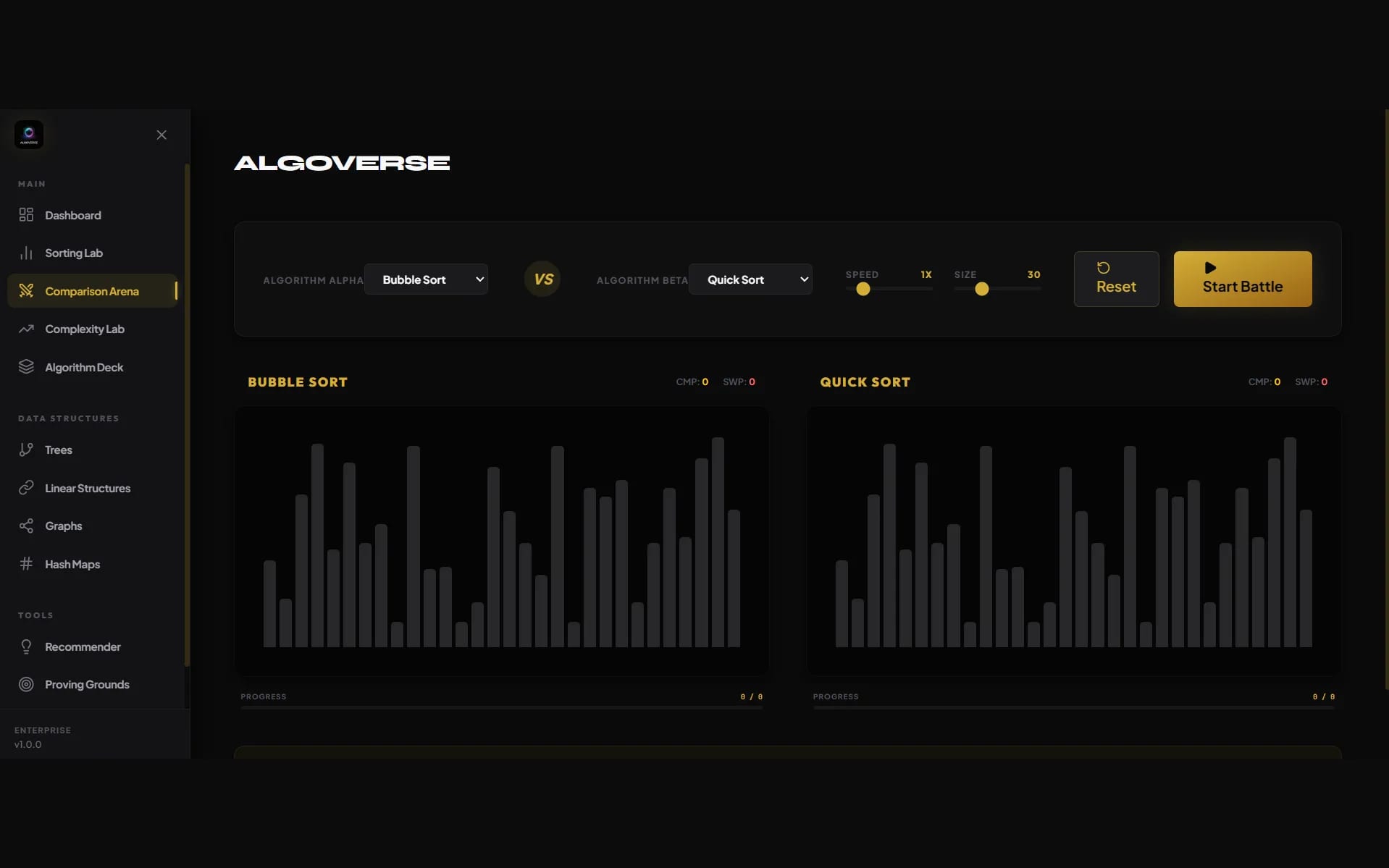Click the Bubble Sort CMP counter
The image size is (1389, 868).
pos(692,382)
